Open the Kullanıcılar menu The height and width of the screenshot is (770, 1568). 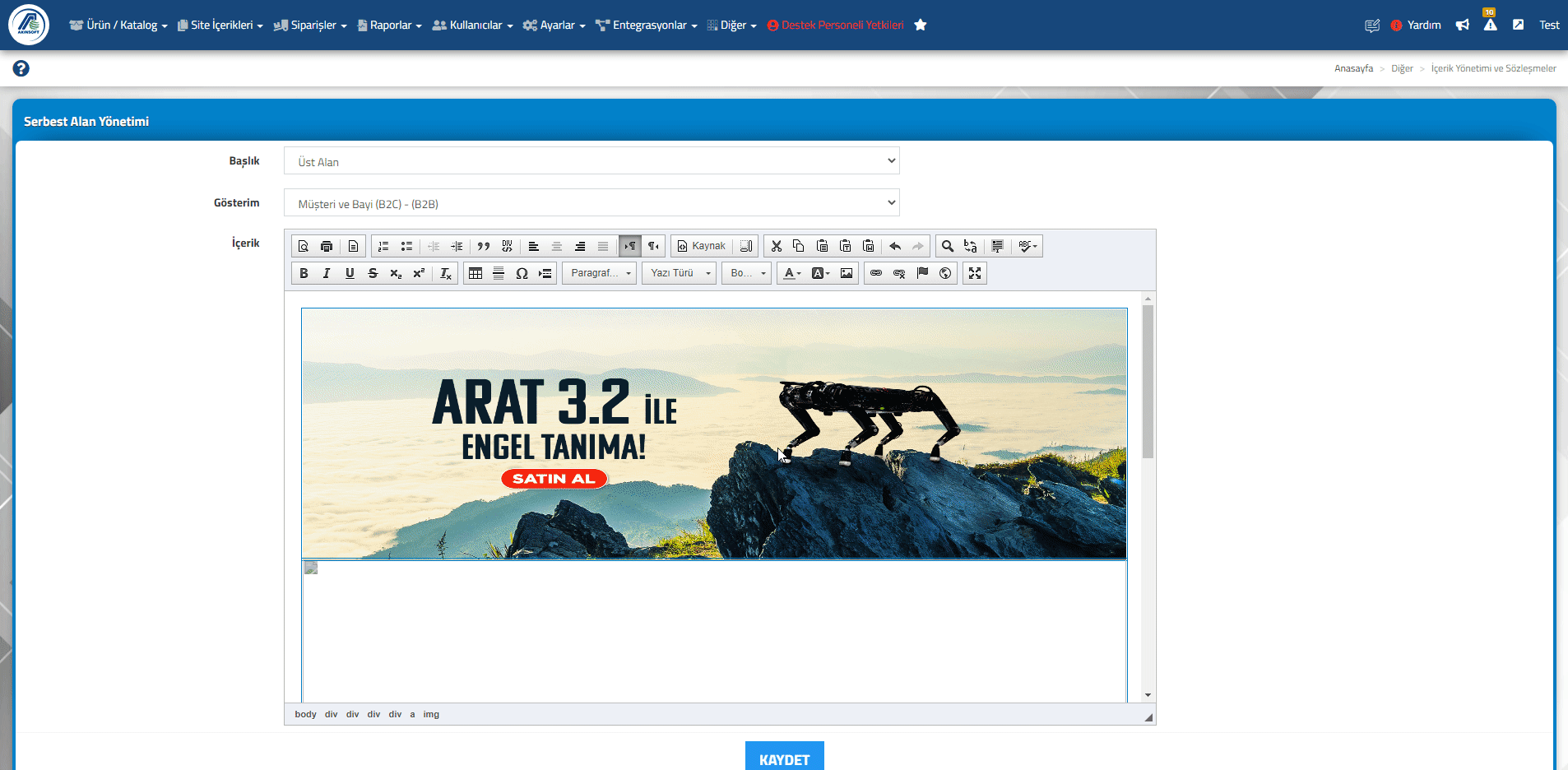click(x=473, y=26)
